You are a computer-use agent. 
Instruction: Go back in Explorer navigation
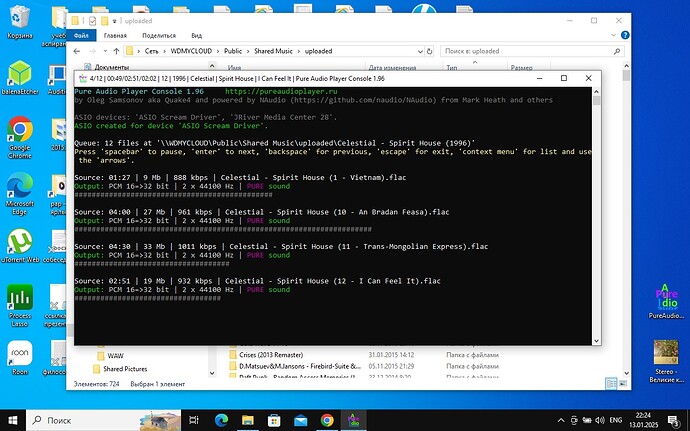(77, 51)
